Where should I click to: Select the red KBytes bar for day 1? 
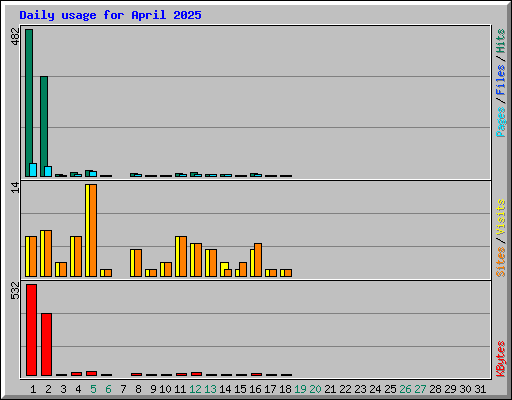point(31,330)
